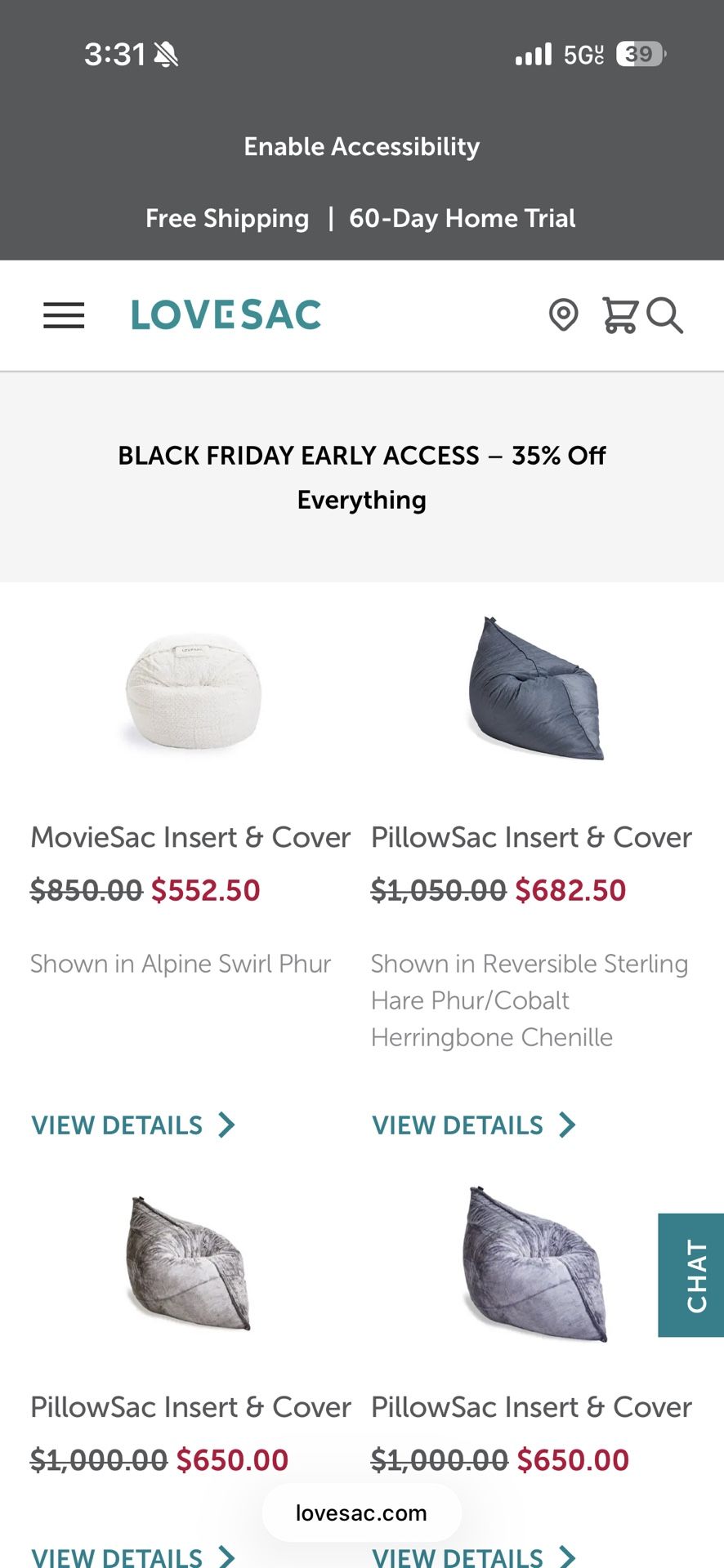The image size is (724, 1568).
Task: Click the chevron beside MovieSac View Details
Action: [x=226, y=1125]
